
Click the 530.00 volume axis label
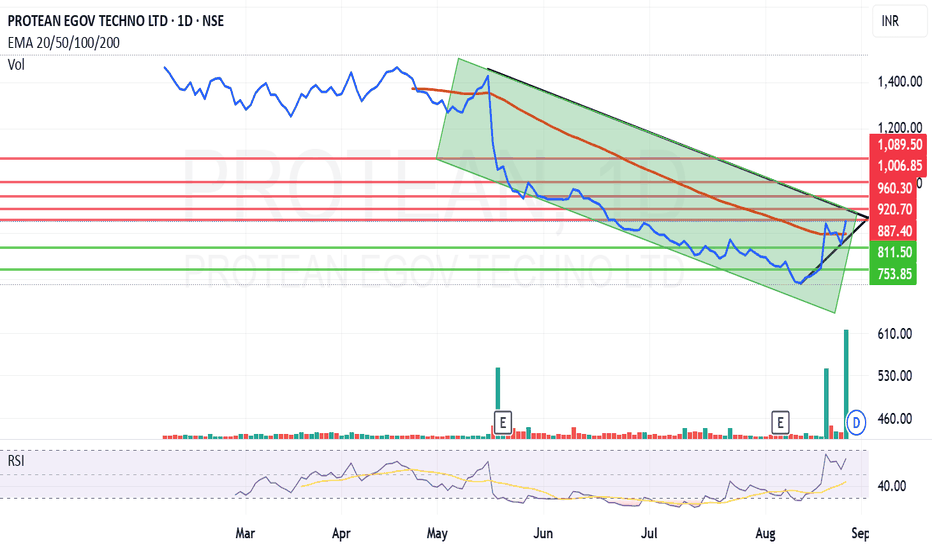[895, 376]
